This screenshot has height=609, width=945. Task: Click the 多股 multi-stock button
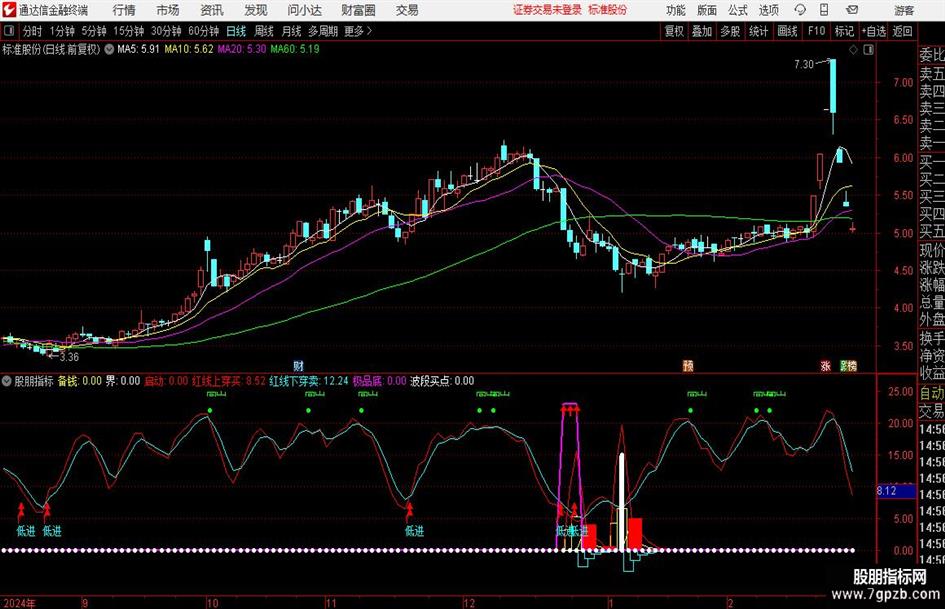[730, 31]
